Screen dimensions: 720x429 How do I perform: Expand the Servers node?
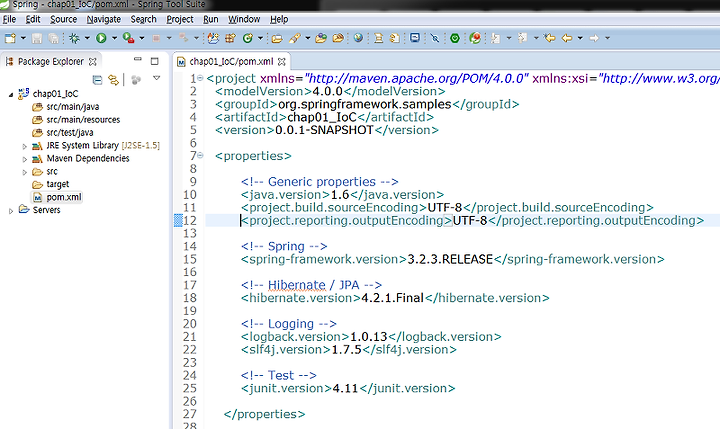point(11,211)
